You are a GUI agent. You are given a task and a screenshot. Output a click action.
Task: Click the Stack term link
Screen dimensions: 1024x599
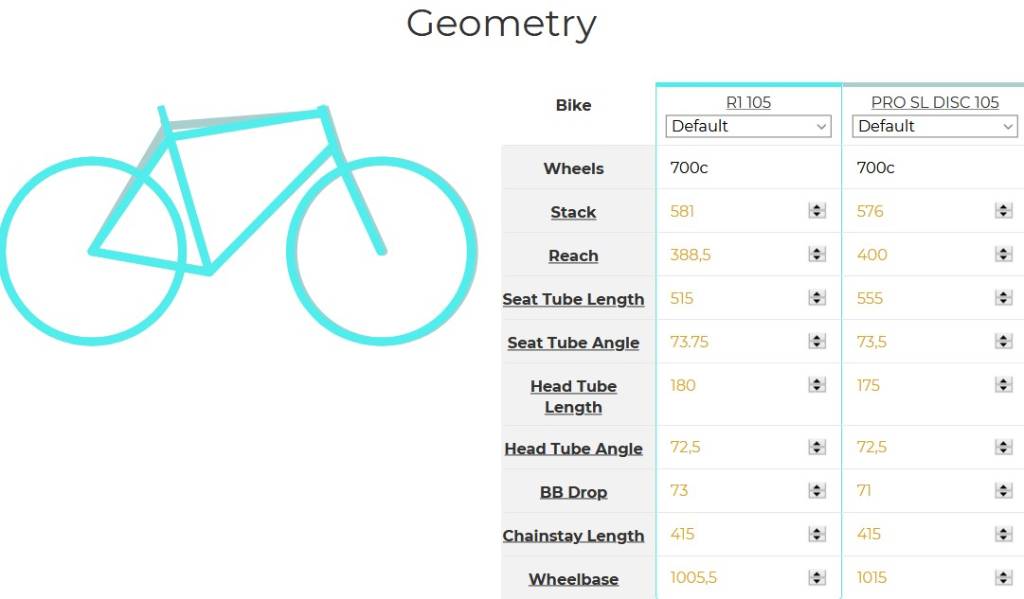click(x=573, y=212)
